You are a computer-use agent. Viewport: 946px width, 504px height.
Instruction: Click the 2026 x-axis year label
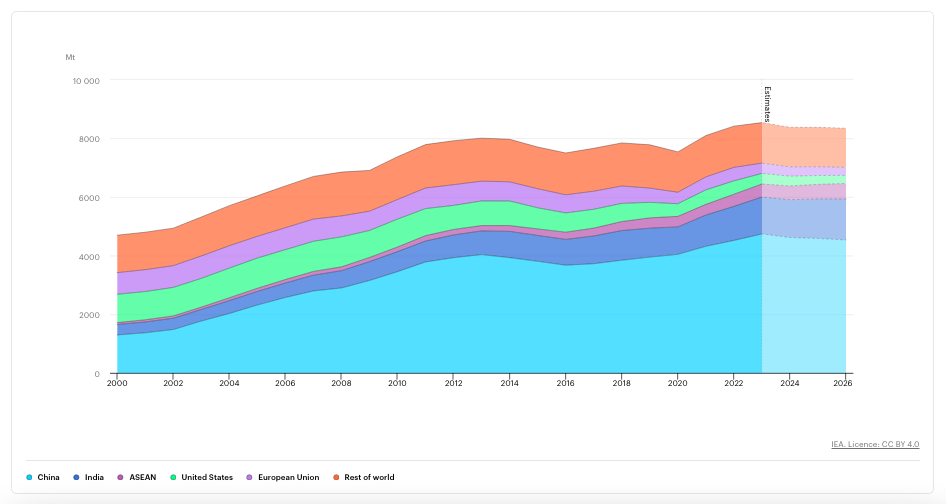[843, 383]
